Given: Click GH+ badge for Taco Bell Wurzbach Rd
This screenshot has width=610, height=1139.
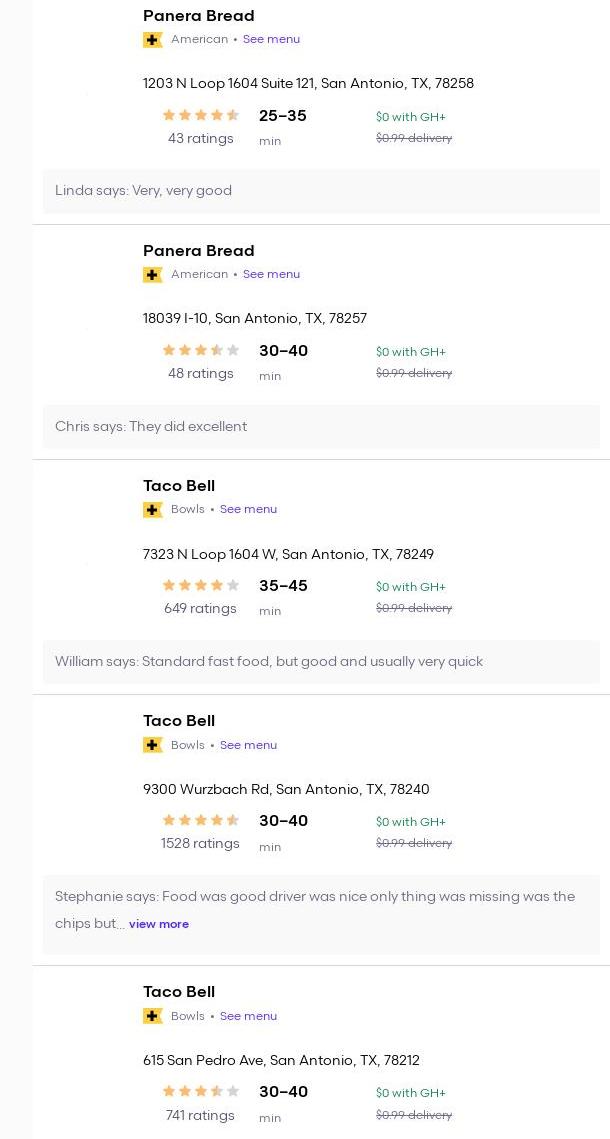Looking at the screenshot, I should point(153,745).
